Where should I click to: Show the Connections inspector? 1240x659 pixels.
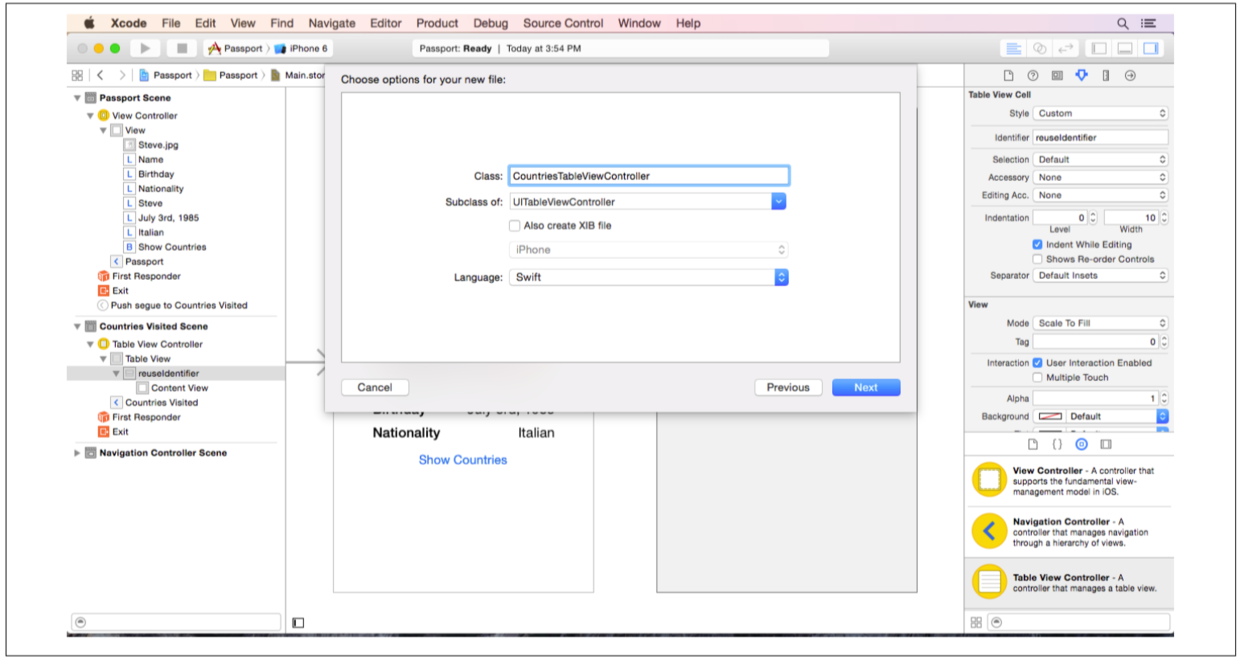pos(1130,75)
